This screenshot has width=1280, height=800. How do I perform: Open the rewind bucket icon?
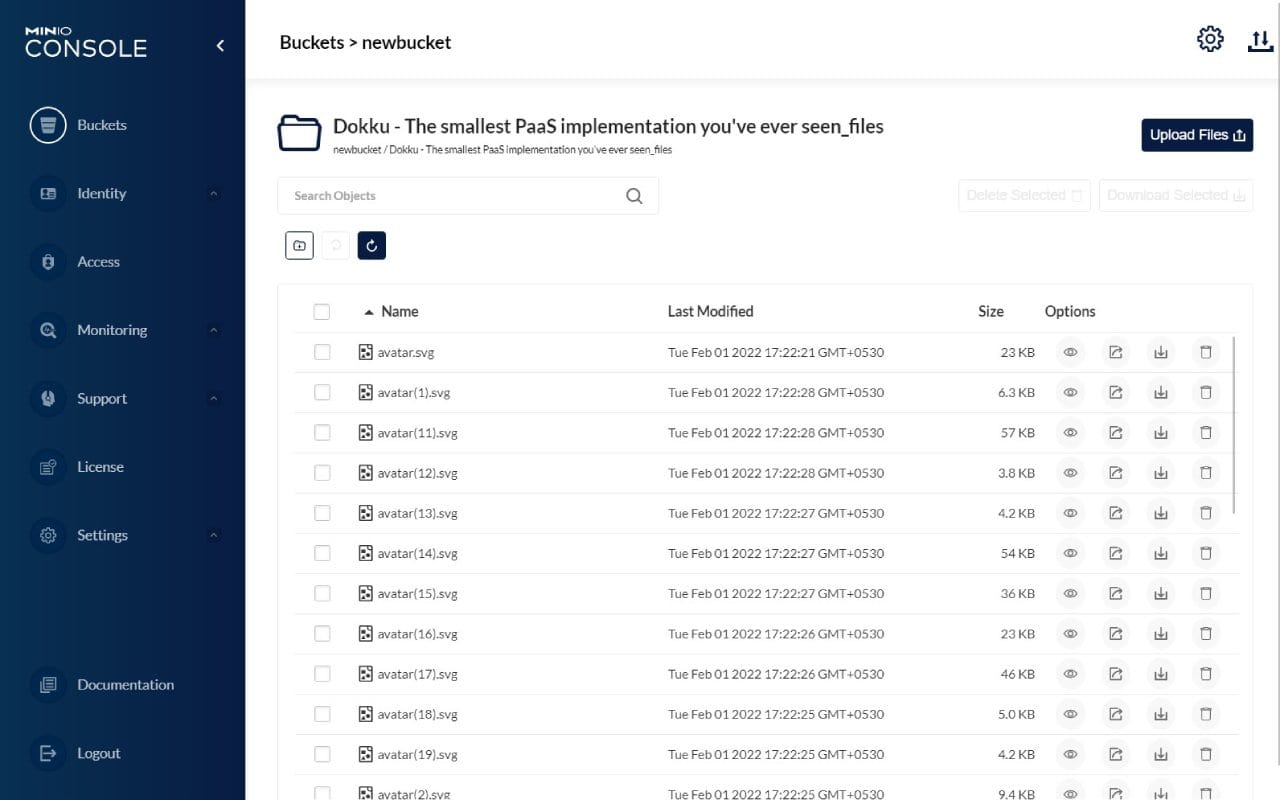click(x=335, y=245)
